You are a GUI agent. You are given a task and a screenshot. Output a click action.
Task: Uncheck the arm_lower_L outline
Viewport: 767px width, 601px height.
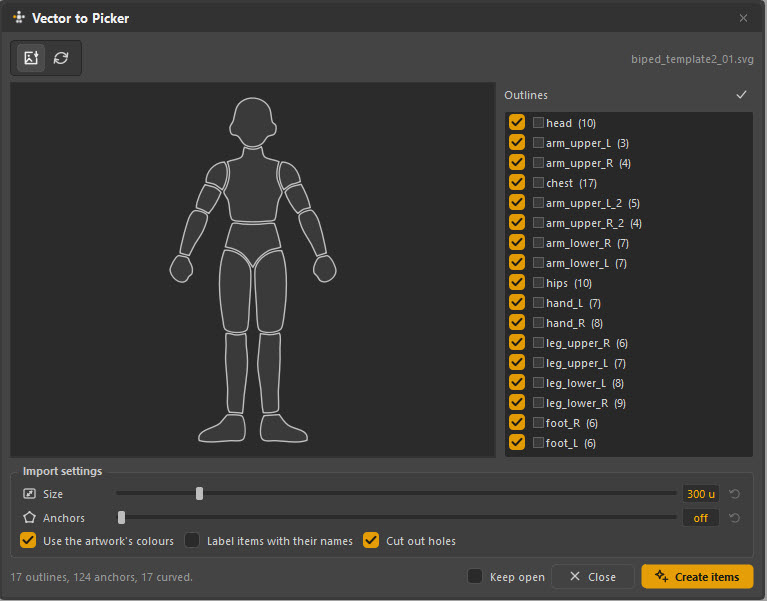[x=517, y=263]
